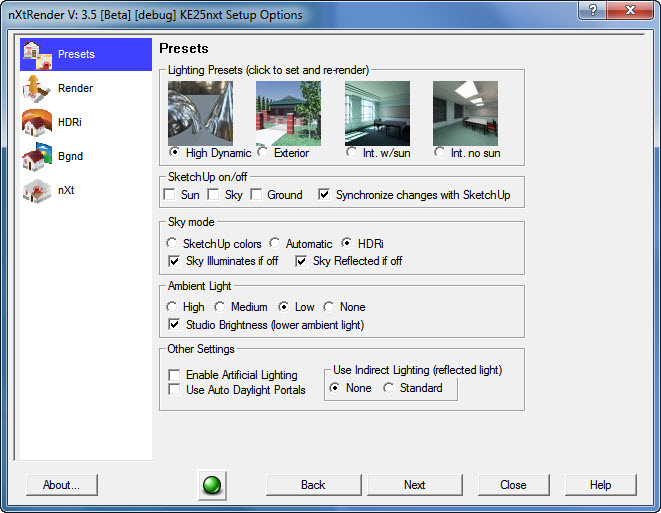Close the dialog with title bar X
Screen dimensions: 661x513
pos(631,10)
